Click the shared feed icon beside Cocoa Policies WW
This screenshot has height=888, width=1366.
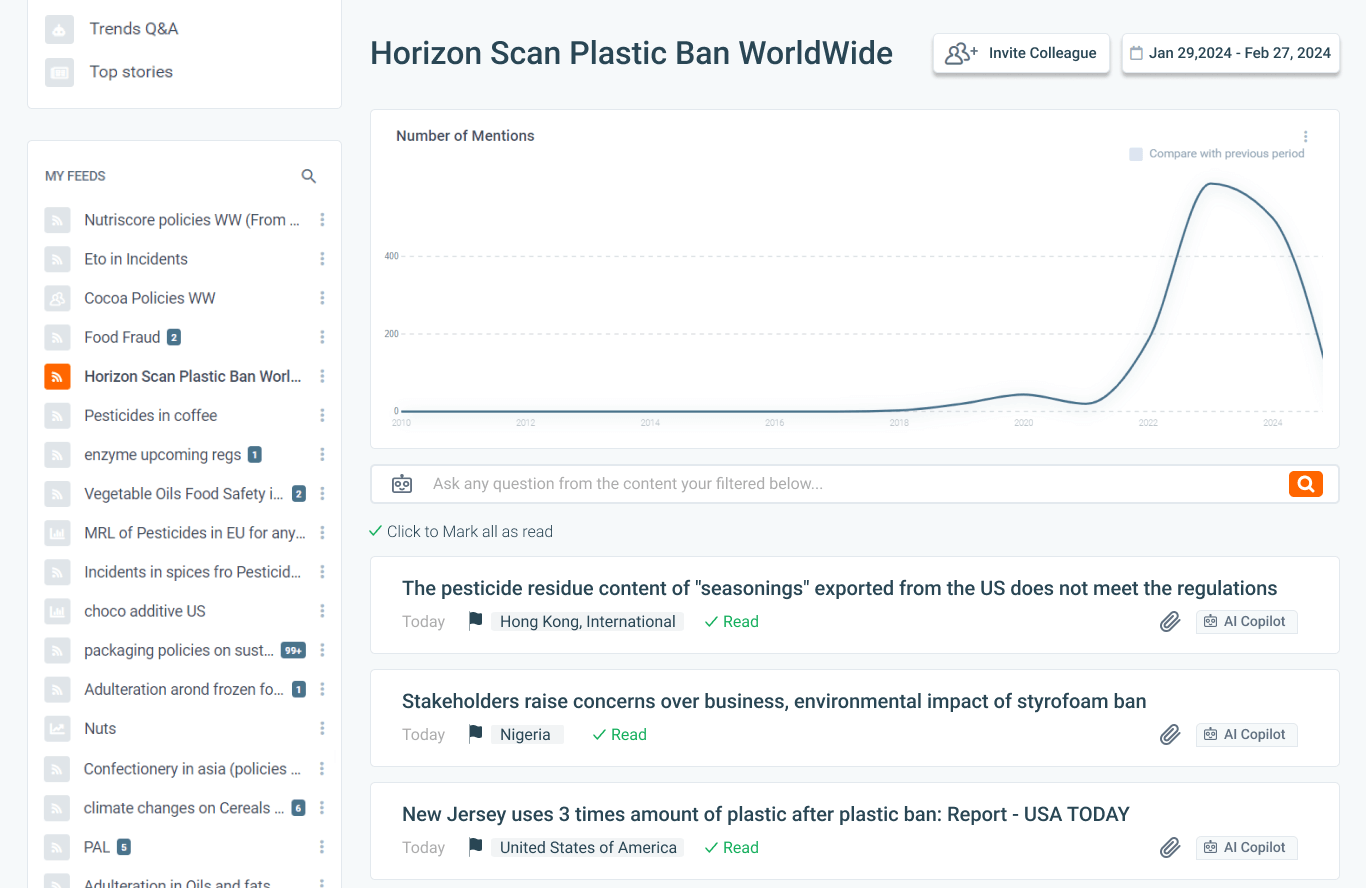(57, 298)
